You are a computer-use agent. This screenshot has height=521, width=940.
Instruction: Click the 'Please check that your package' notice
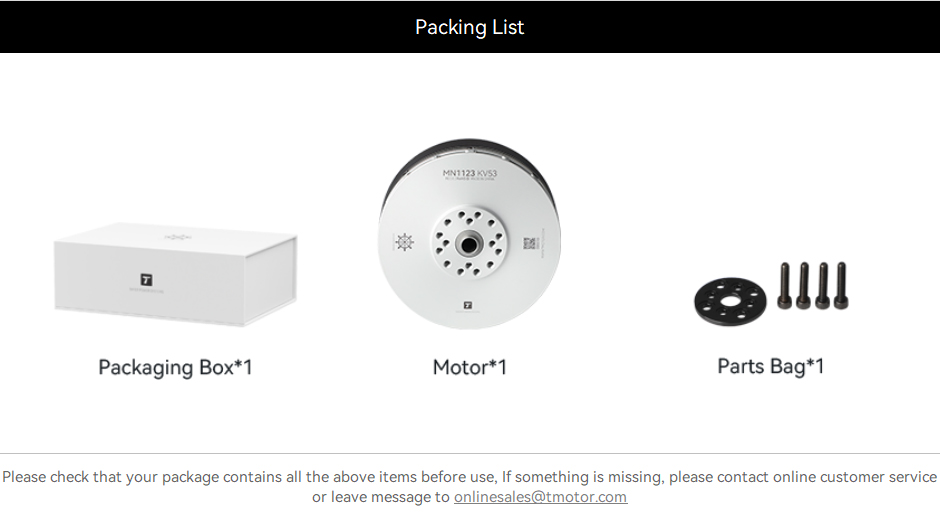coord(469,487)
